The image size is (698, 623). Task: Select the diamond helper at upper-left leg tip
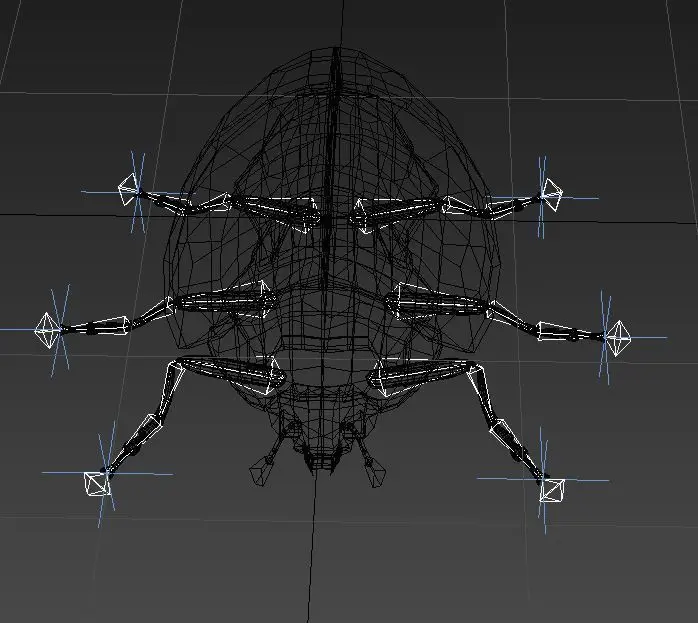(x=128, y=190)
